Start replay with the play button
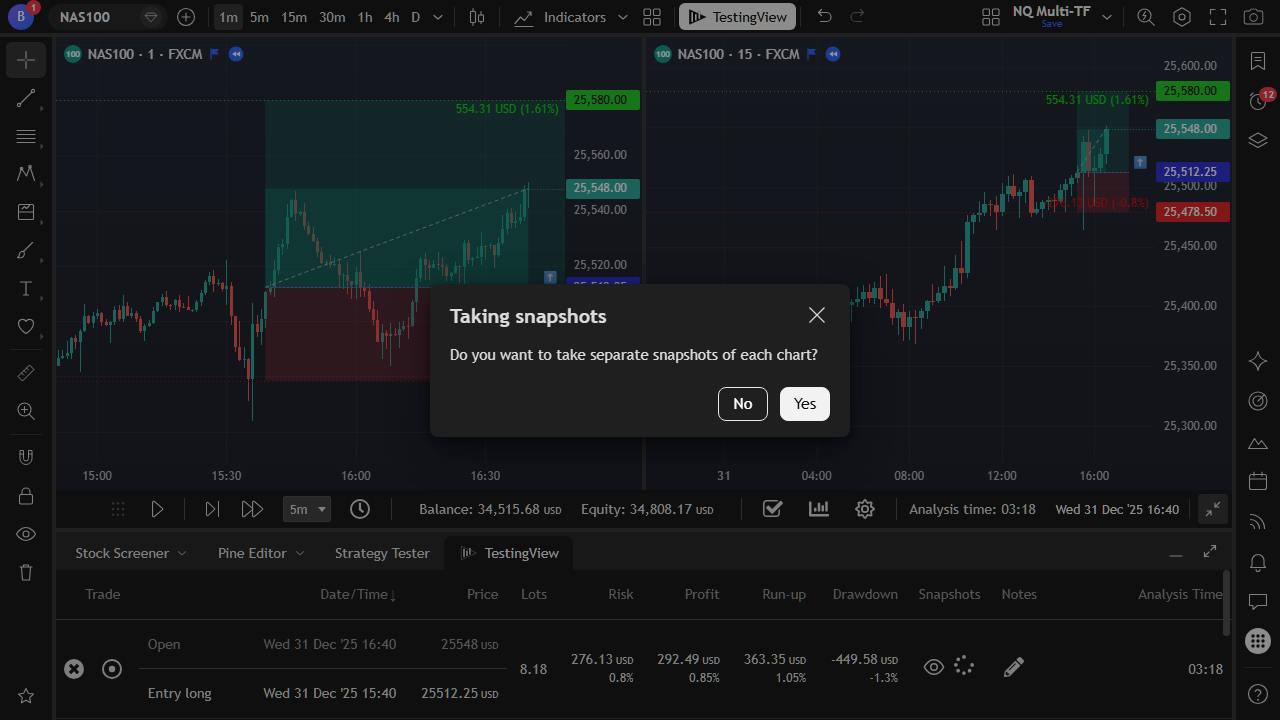Viewport: 1280px width, 720px height. pyautogui.click(x=157, y=509)
